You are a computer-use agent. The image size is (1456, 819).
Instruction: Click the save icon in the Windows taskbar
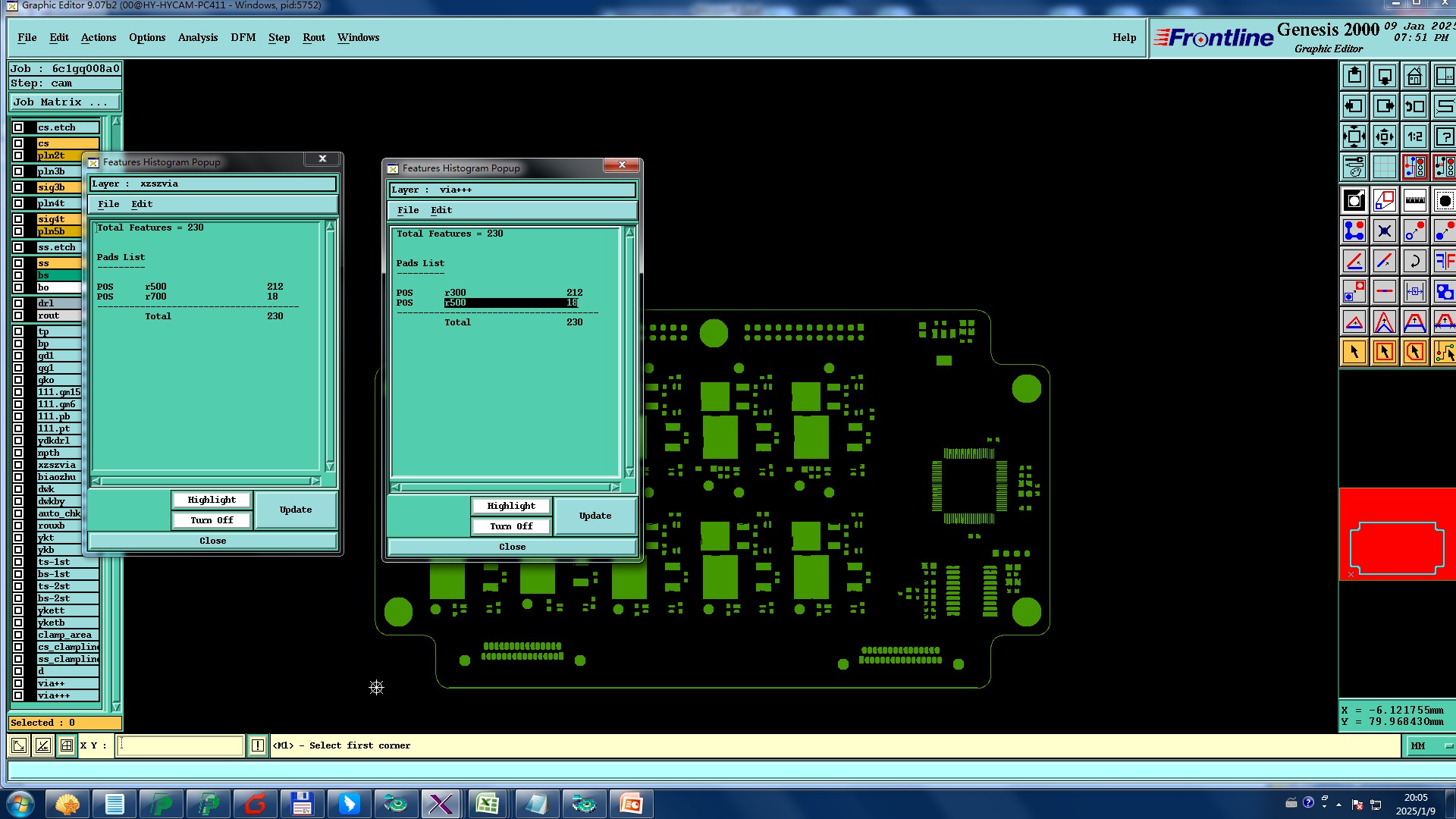click(x=302, y=804)
